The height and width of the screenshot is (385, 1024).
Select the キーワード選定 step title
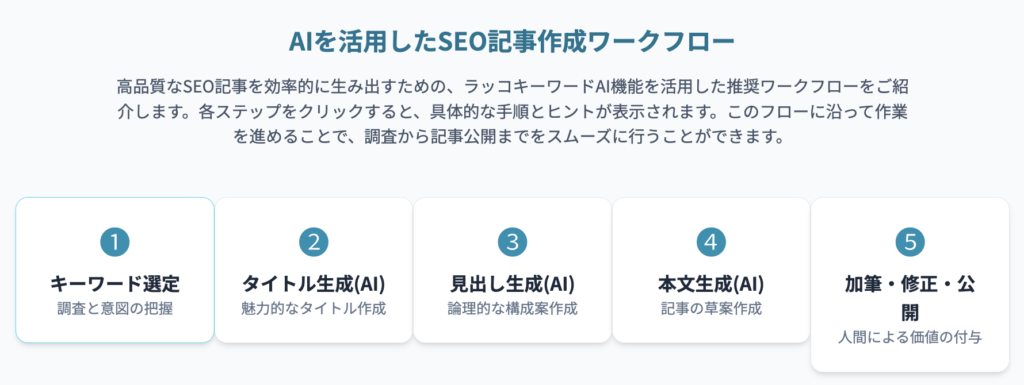click(115, 284)
